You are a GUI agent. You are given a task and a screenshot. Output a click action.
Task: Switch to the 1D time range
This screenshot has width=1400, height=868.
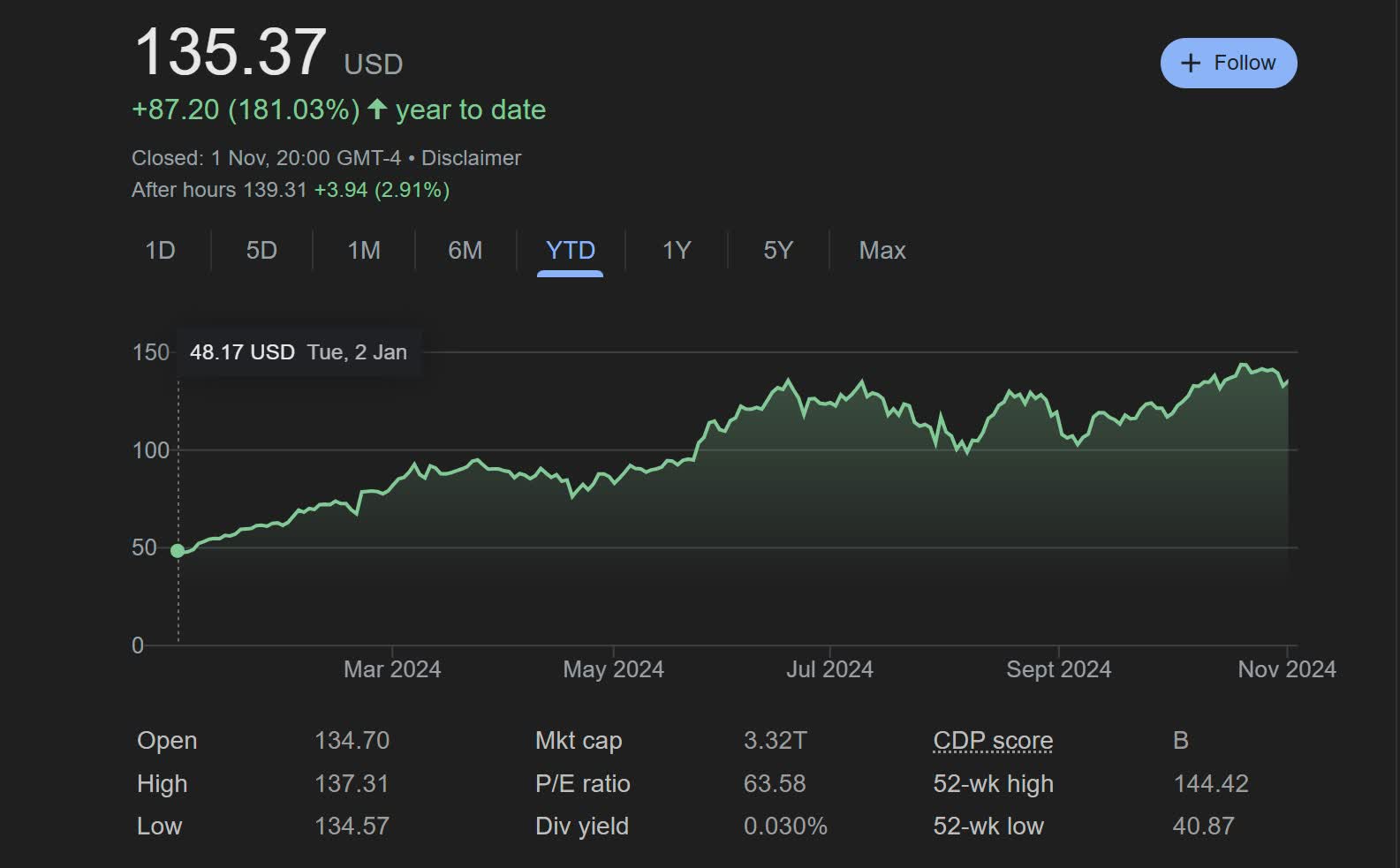160,251
